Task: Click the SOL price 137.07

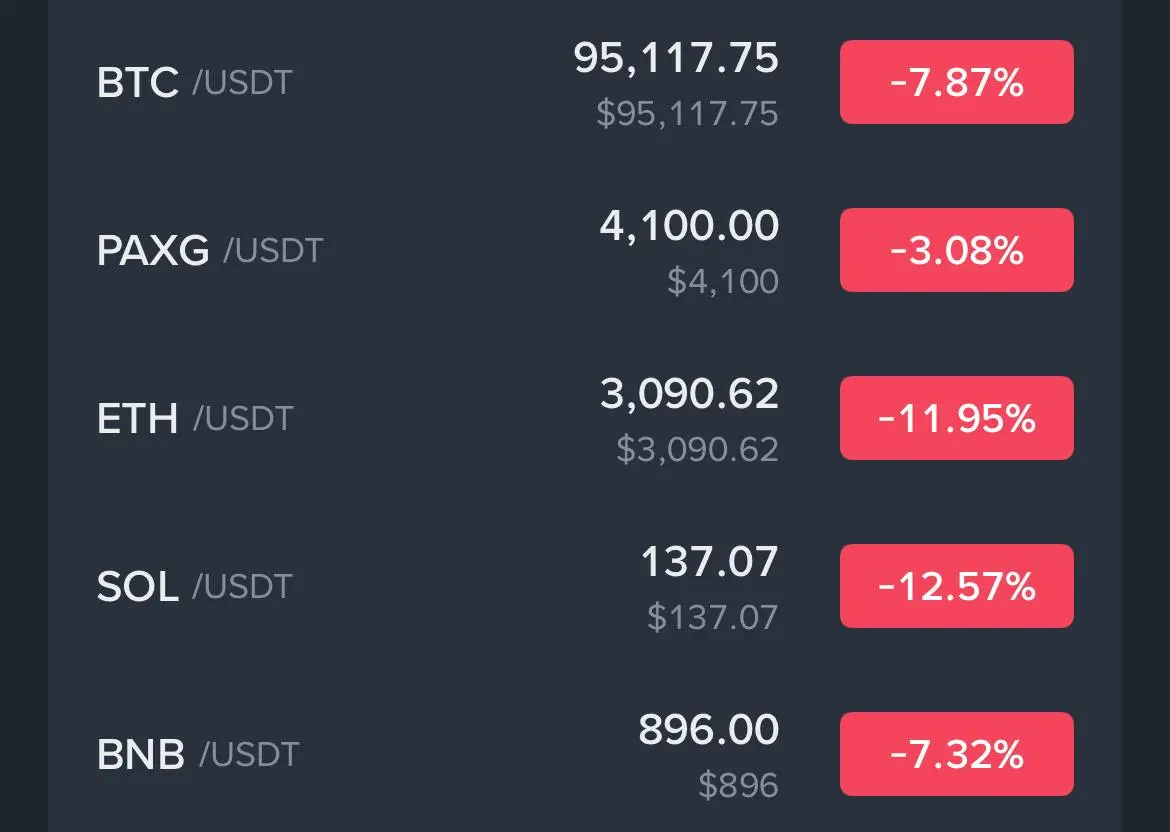Action: pos(709,562)
